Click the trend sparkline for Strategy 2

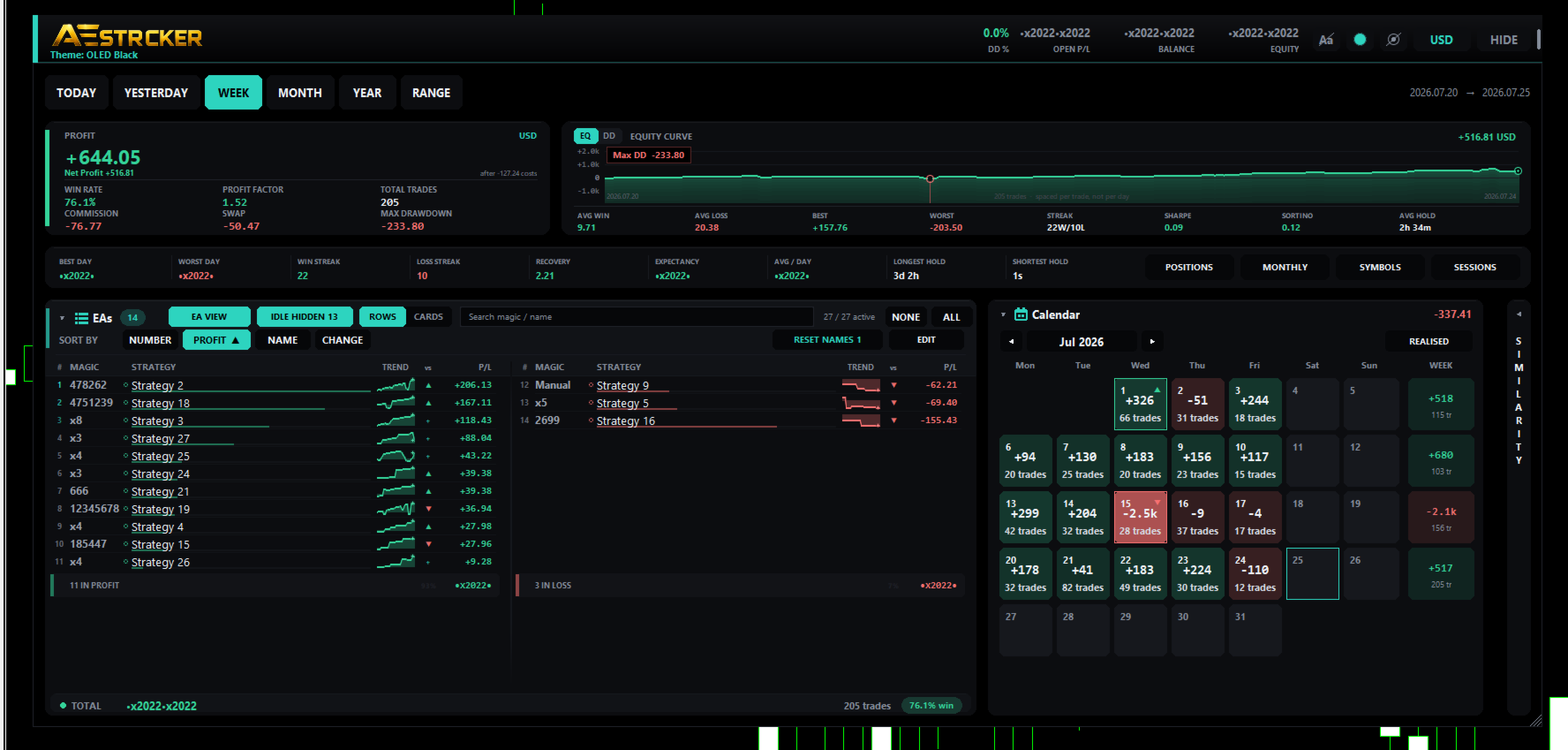(396, 385)
